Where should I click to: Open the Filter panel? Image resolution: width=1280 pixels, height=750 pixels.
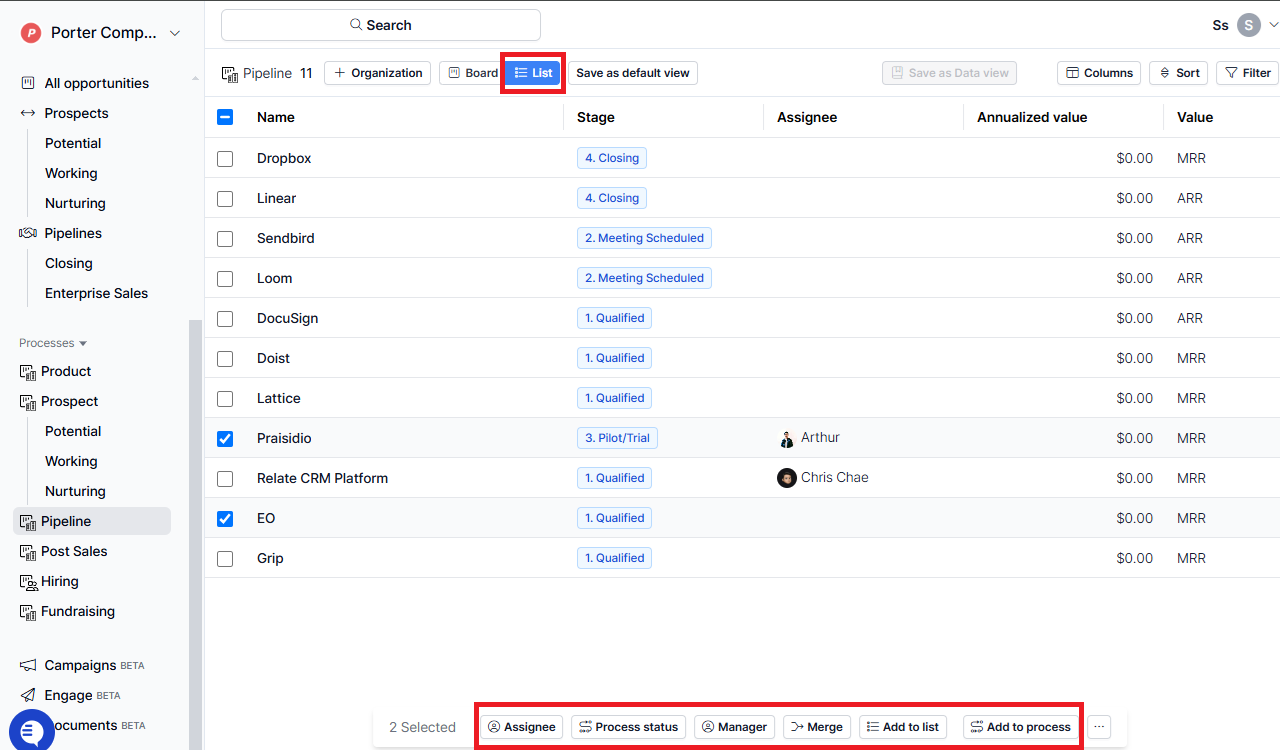pos(1247,72)
